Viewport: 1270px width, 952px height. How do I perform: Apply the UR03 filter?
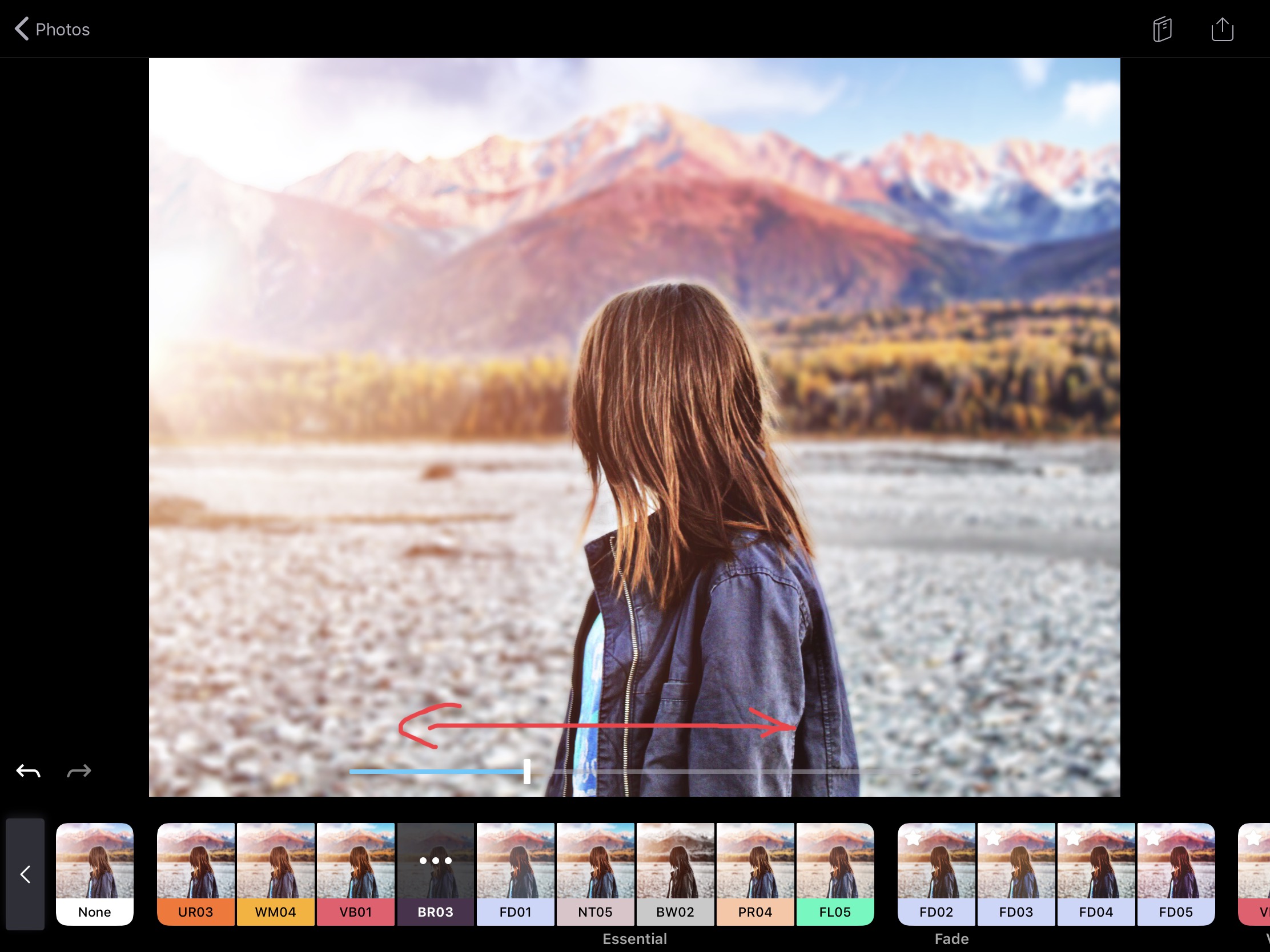coord(196,874)
